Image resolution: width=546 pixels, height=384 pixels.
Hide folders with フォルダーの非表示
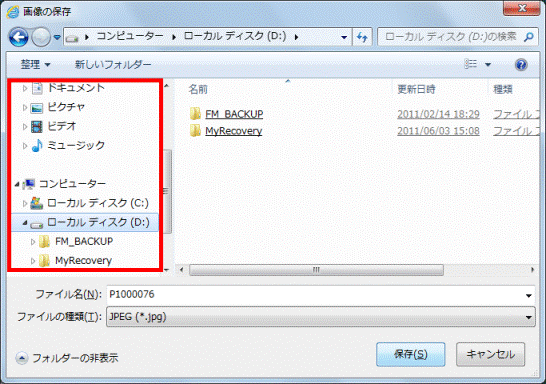coord(67,358)
